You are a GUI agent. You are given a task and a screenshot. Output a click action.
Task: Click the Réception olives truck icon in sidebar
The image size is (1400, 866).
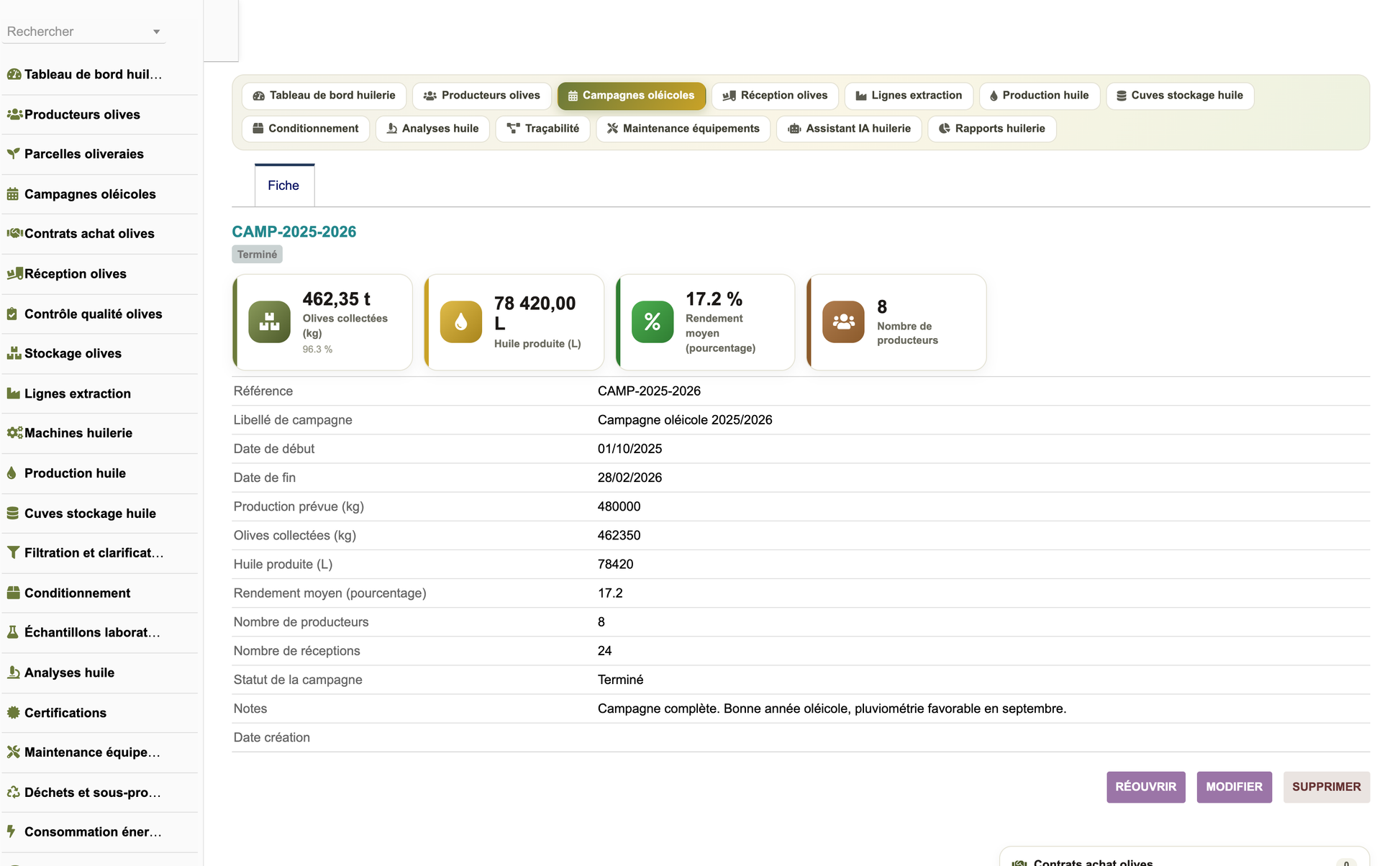click(14, 274)
